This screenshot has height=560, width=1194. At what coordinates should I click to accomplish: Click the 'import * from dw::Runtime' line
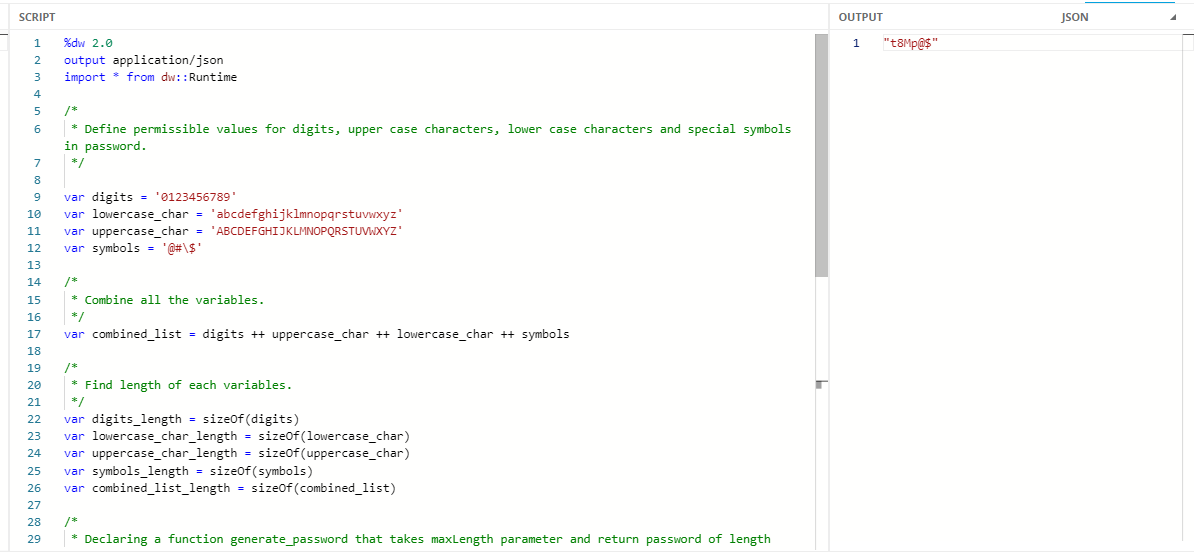pyautogui.click(x=150, y=77)
